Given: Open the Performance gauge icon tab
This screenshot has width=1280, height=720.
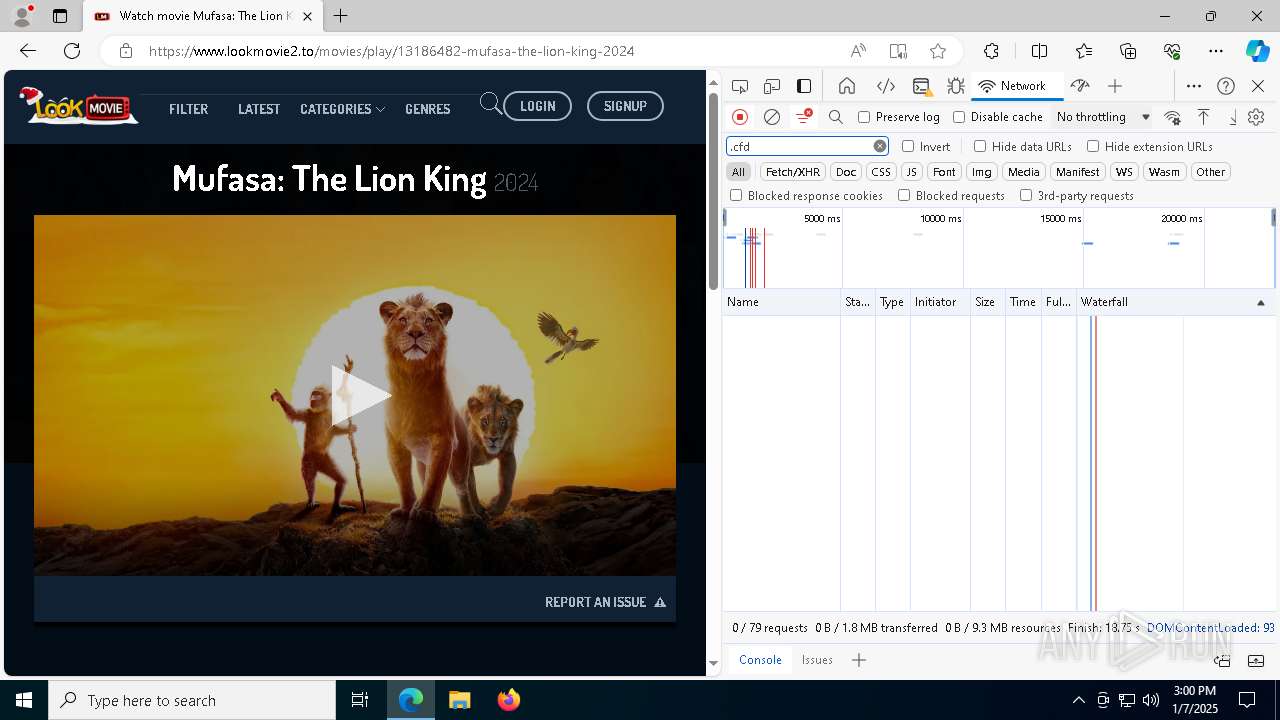Looking at the screenshot, I should pyautogui.click(x=1079, y=86).
